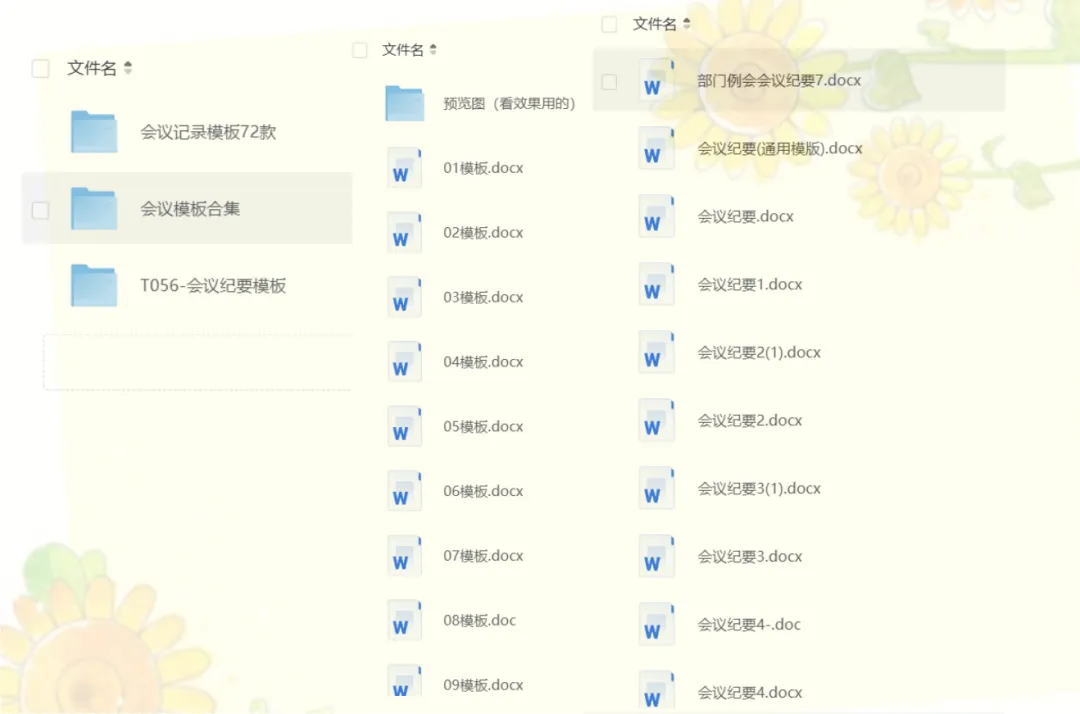Select file name 部门例会会议纪要7.docx
The height and width of the screenshot is (714, 1080).
pyautogui.click(x=779, y=81)
